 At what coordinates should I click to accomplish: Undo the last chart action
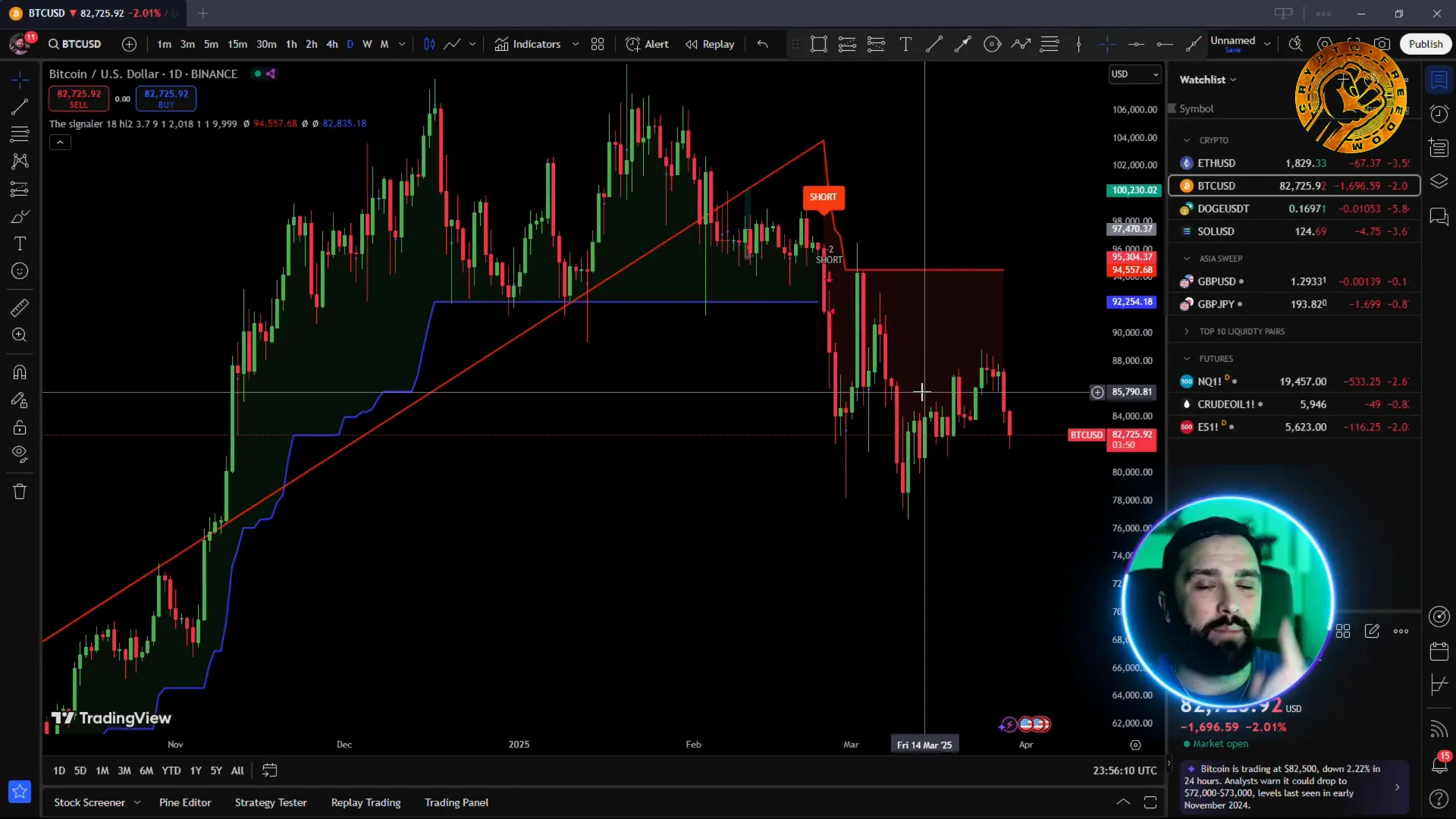click(x=762, y=44)
